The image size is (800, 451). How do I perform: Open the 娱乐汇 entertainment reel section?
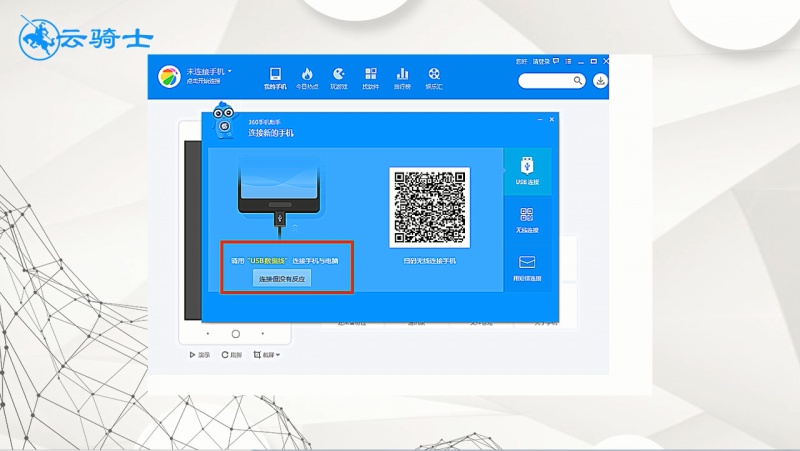point(434,79)
